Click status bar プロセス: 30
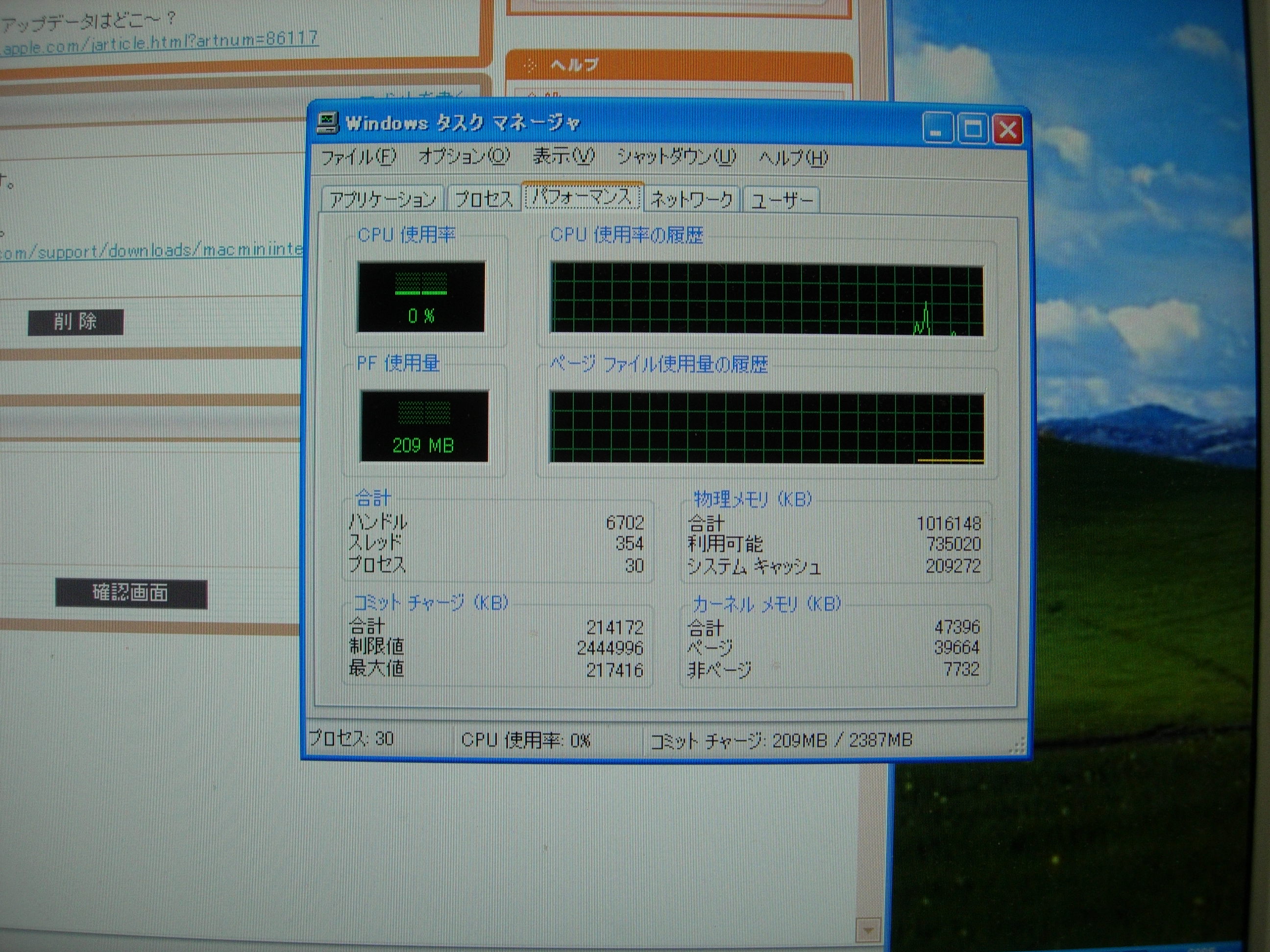Screen dimensions: 1270x952 pos(351,738)
